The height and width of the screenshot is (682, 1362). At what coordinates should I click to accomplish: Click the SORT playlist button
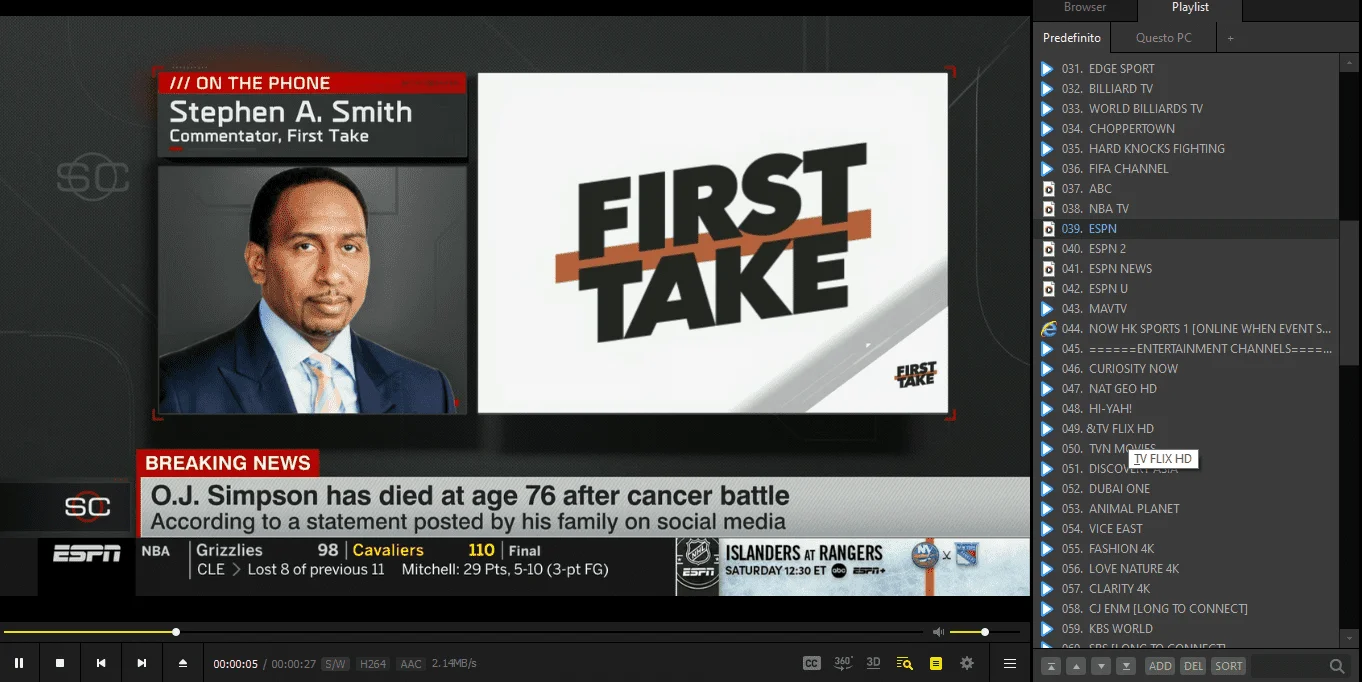1229,666
